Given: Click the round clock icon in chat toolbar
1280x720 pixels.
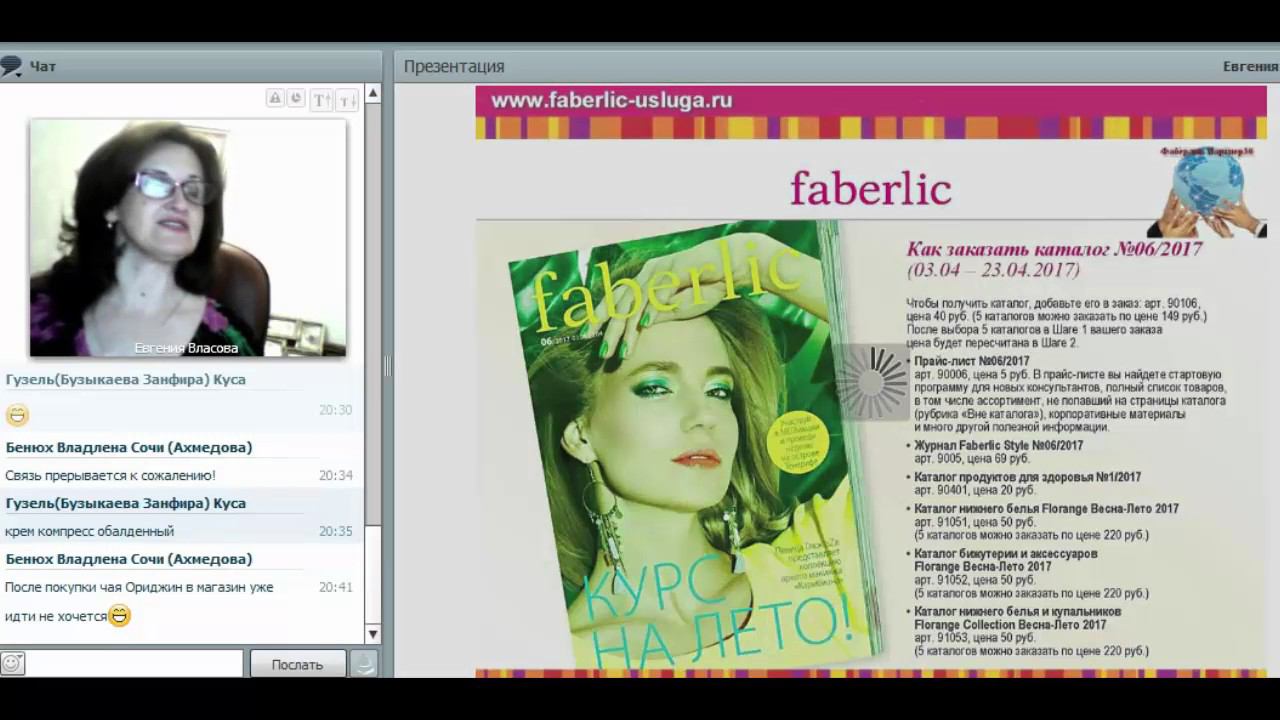Looking at the screenshot, I should click(296, 98).
